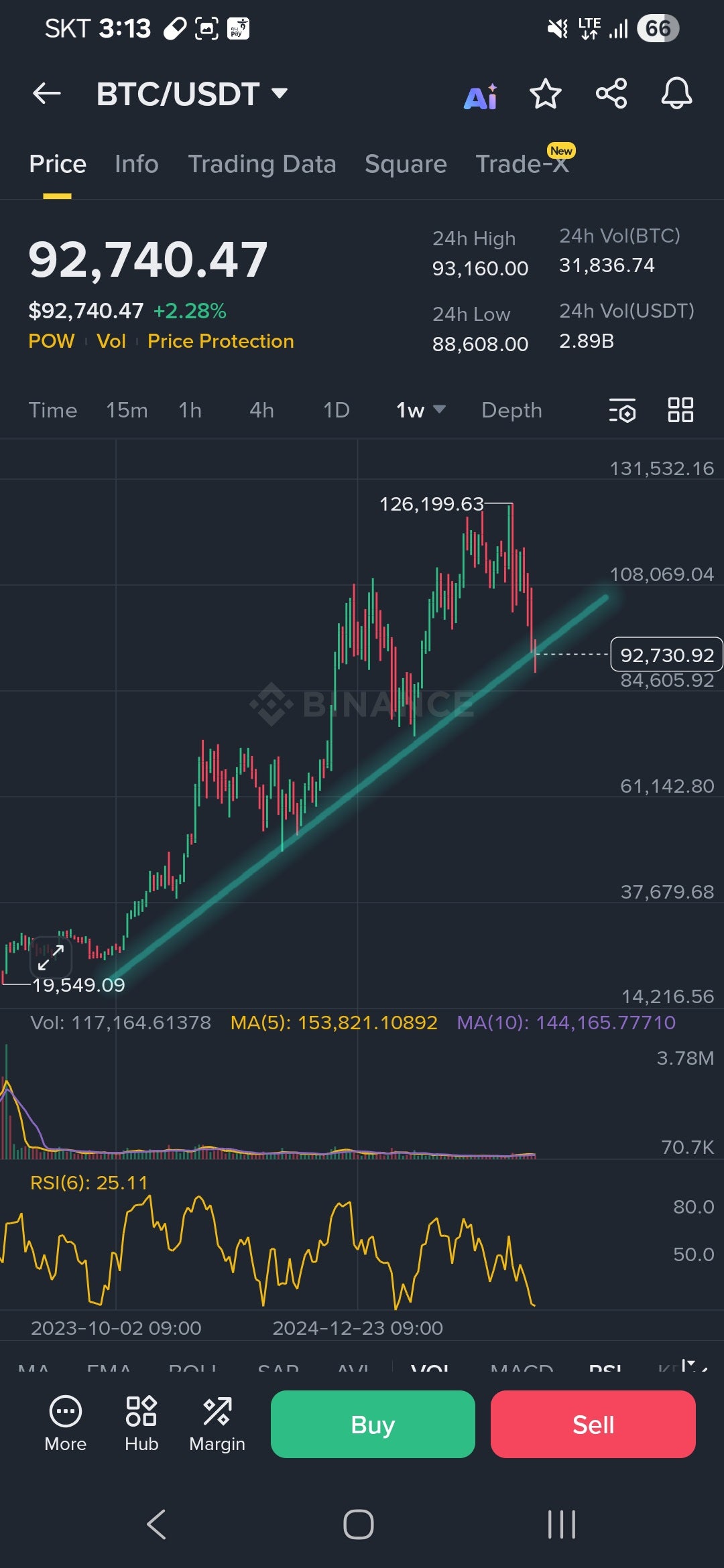Screen dimensions: 724x1568
Task: Tap the +2.28% change percentage
Action: 190,311
